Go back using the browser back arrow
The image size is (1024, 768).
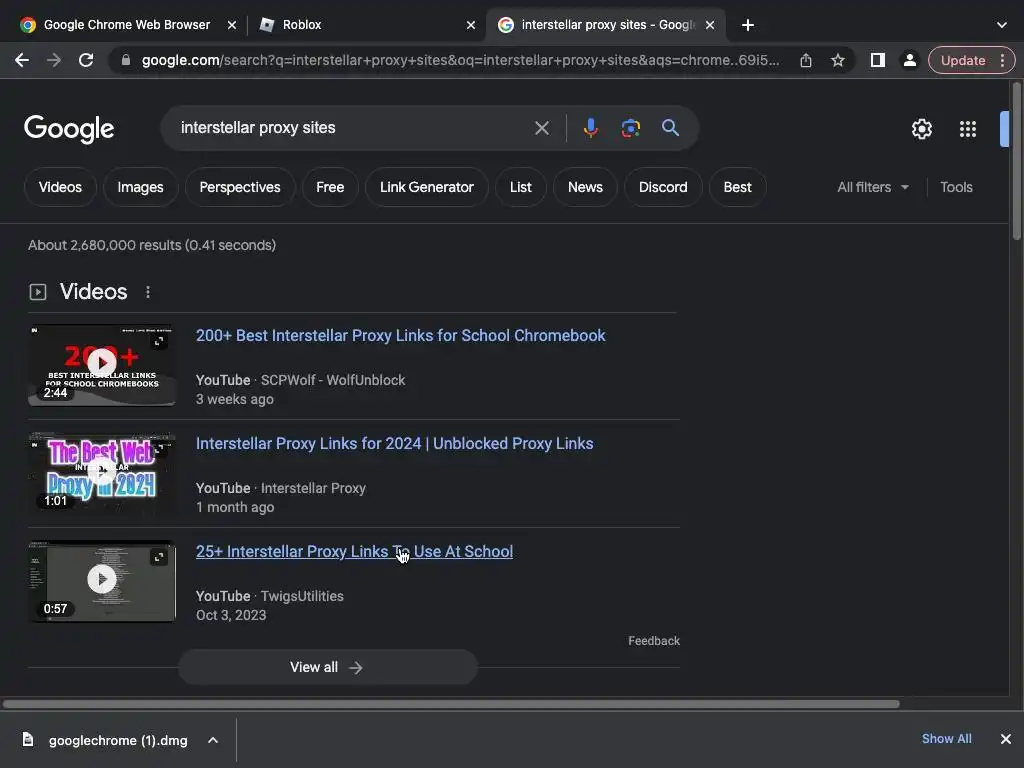[22, 60]
